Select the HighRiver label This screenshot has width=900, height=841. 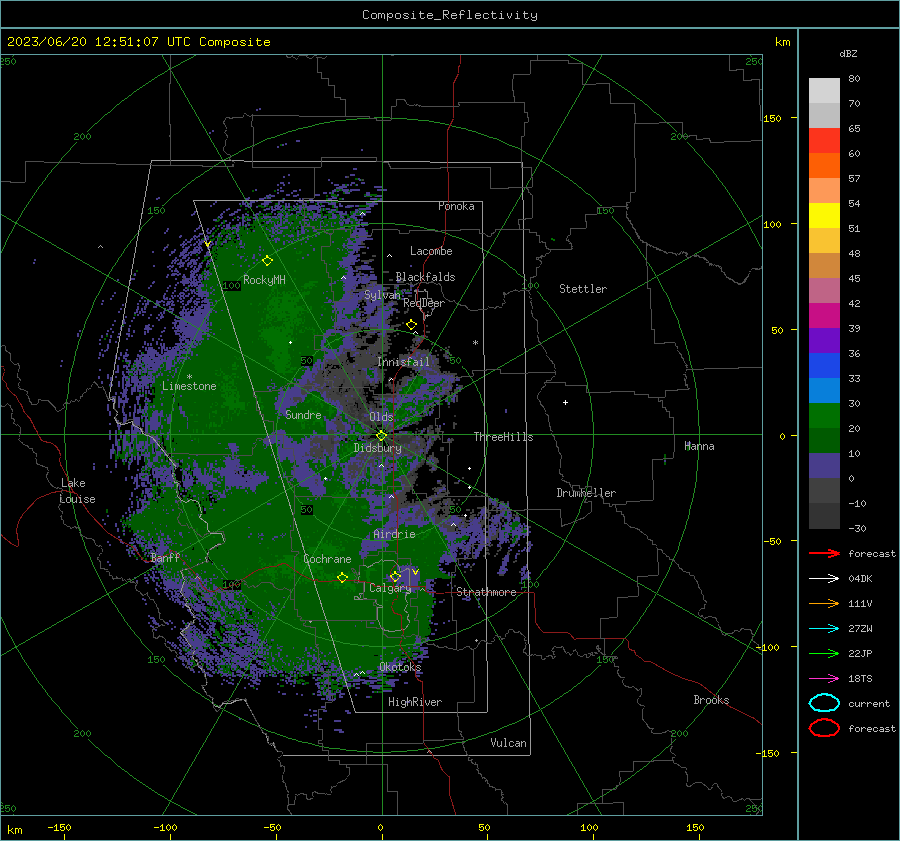415,702
